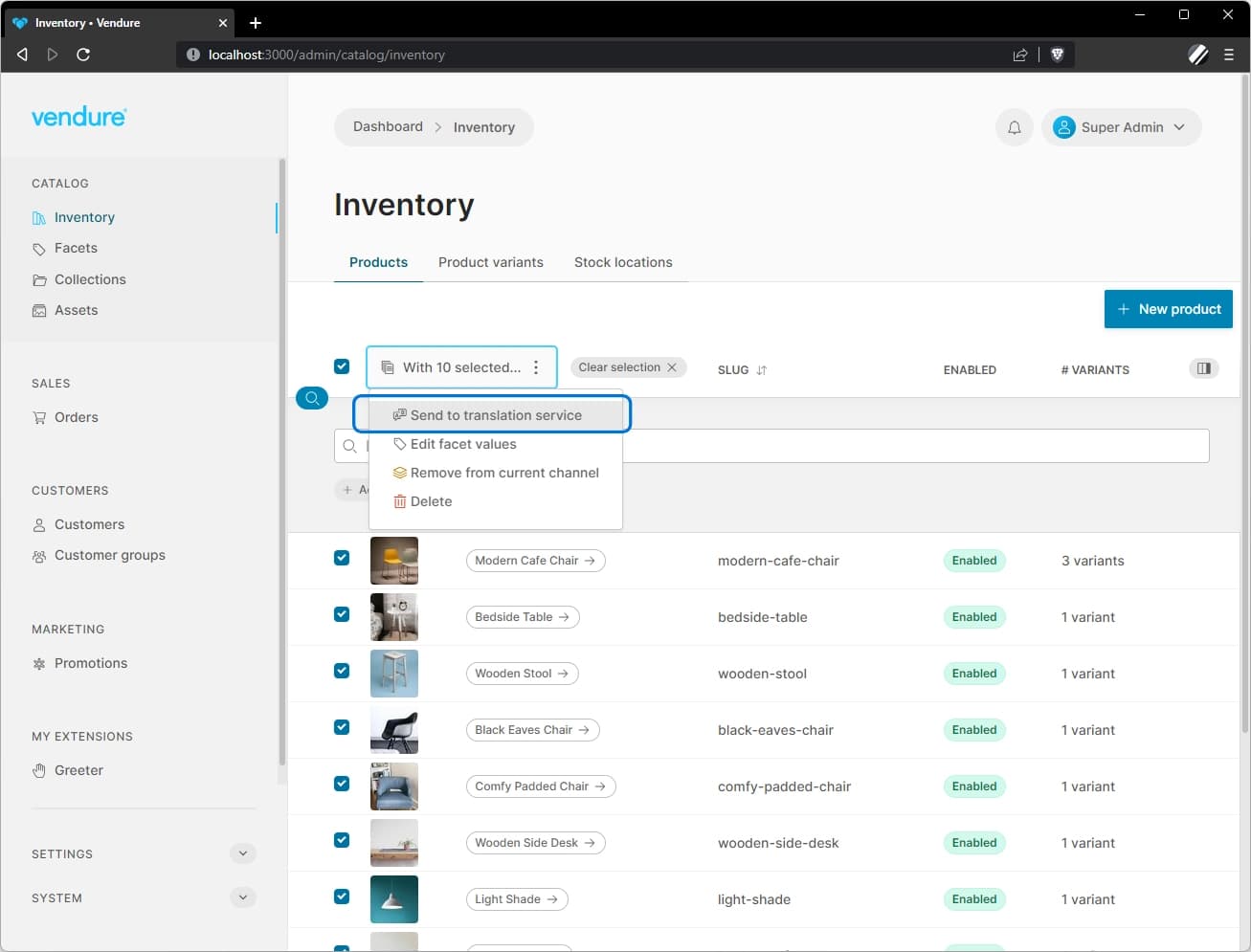This screenshot has height=952, width=1251.
Task: Click the Bedside Table product thumbnail
Action: coord(393,617)
